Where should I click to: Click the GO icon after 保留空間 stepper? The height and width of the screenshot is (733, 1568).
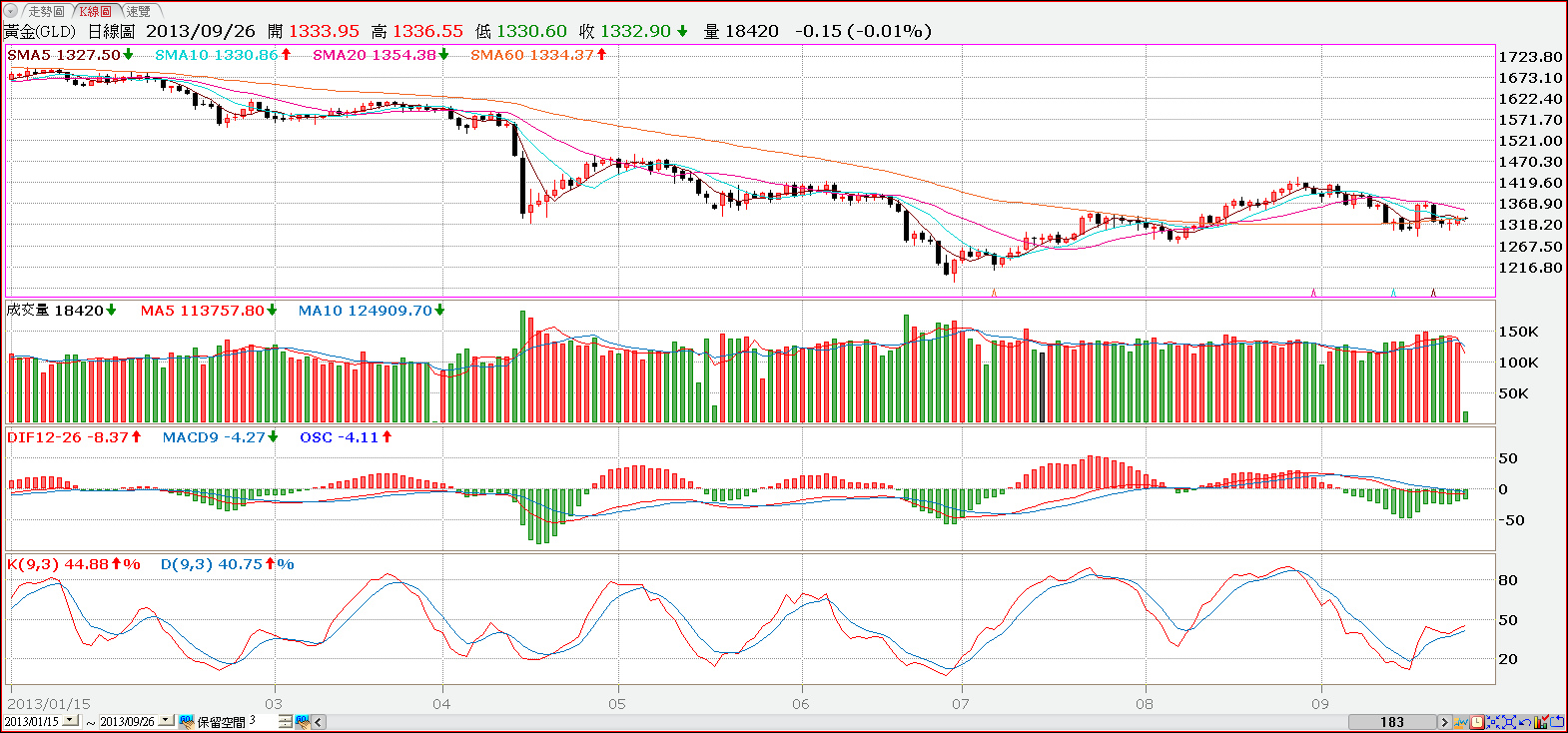point(303,721)
